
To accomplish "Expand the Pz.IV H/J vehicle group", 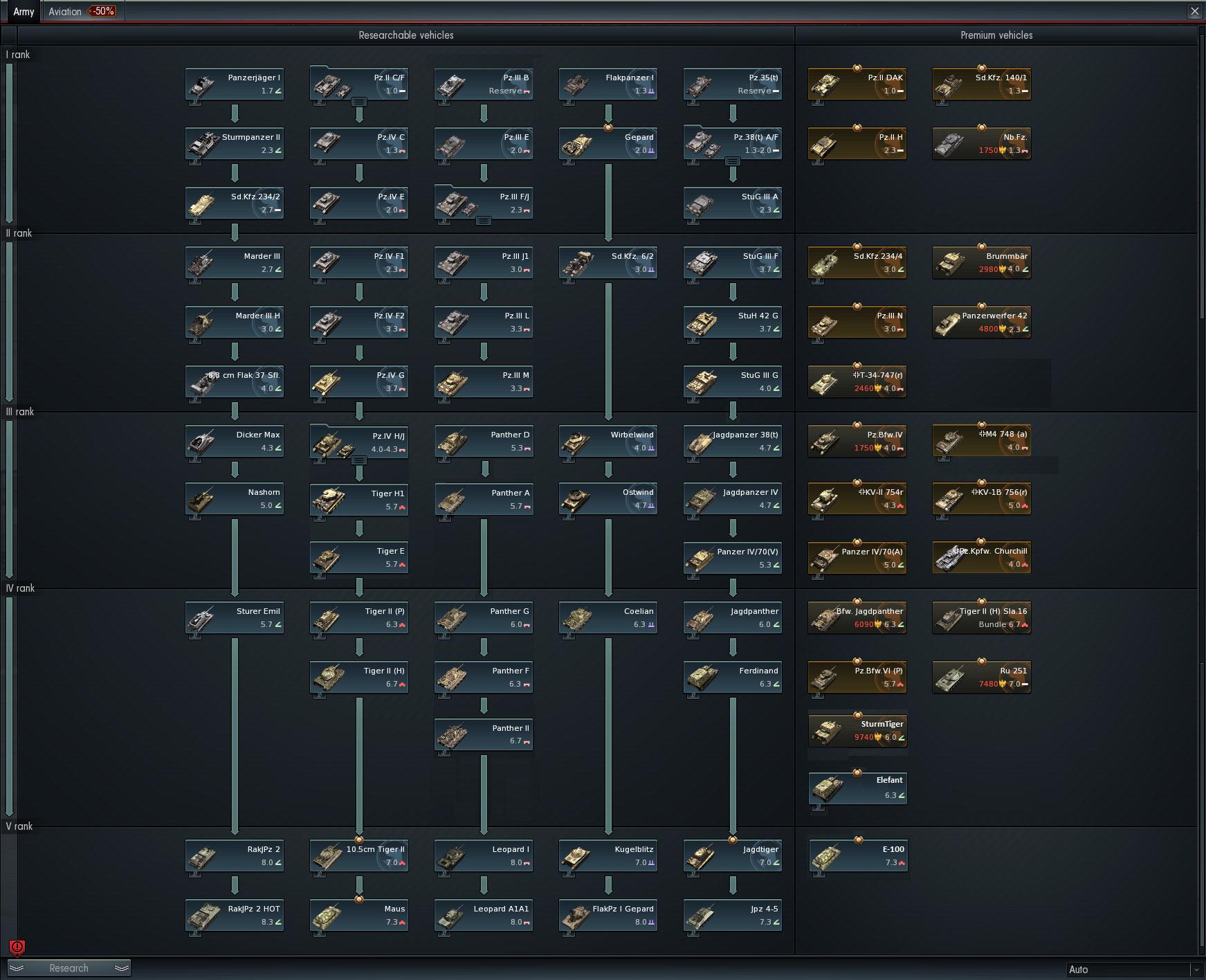I will [x=359, y=460].
